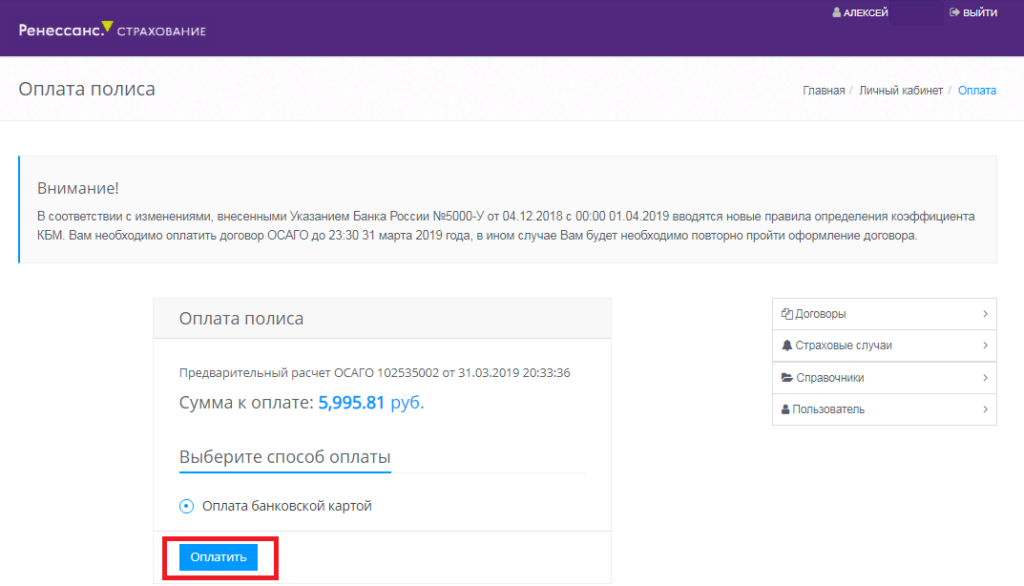Open the Пользователь sidebar menu label
This screenshot has height=586, width=1024.
coord(828,410)
